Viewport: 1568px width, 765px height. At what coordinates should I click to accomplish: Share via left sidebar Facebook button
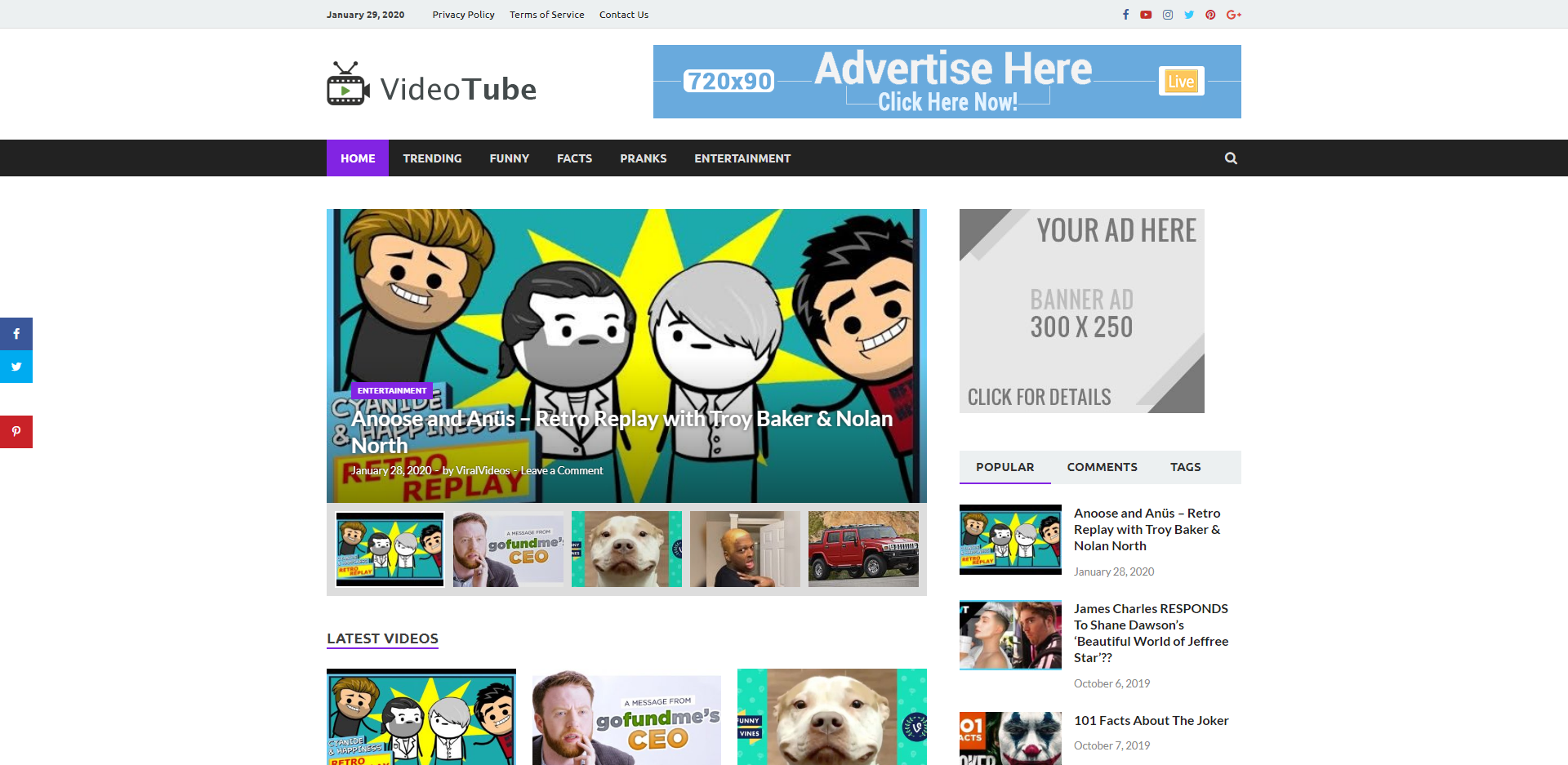pos(16,334)
